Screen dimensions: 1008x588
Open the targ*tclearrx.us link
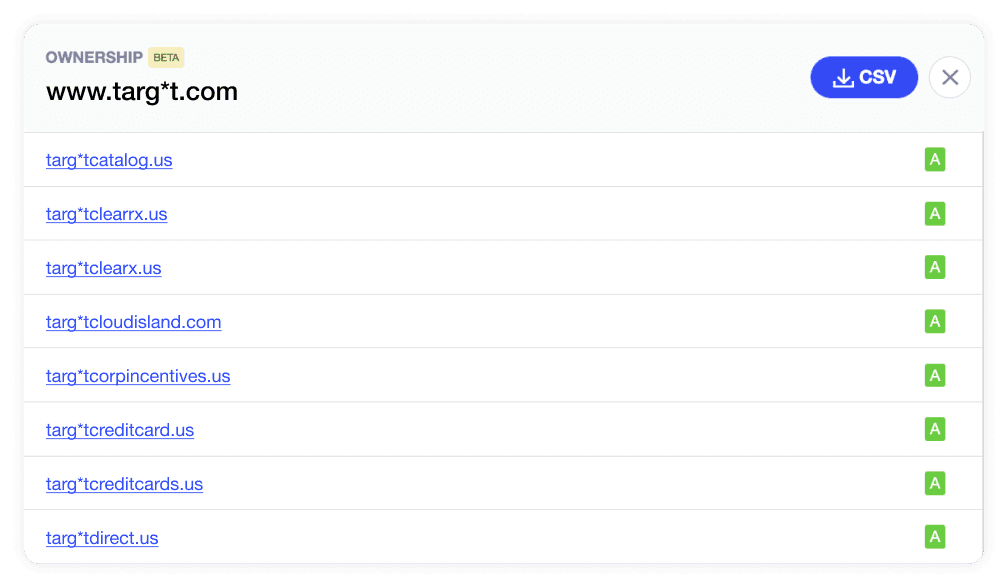click(106, 214)
